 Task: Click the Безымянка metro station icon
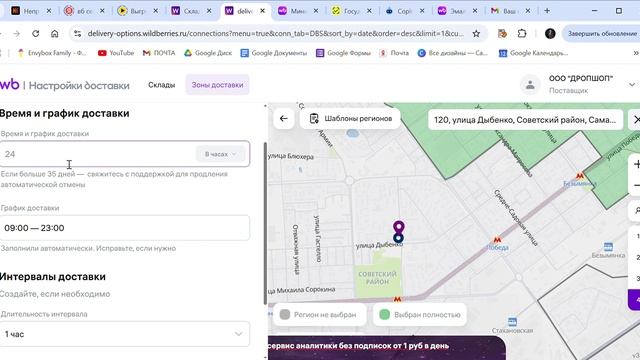580,176
